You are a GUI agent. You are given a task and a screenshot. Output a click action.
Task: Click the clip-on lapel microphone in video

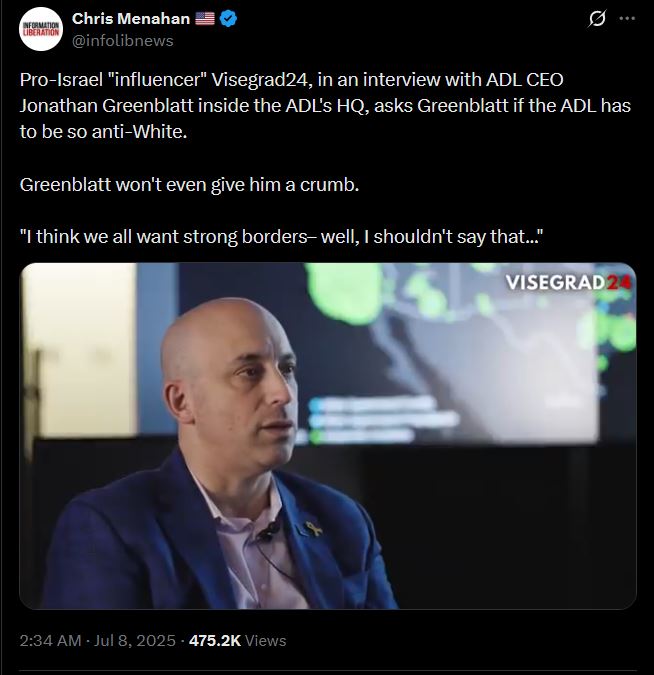267,532
